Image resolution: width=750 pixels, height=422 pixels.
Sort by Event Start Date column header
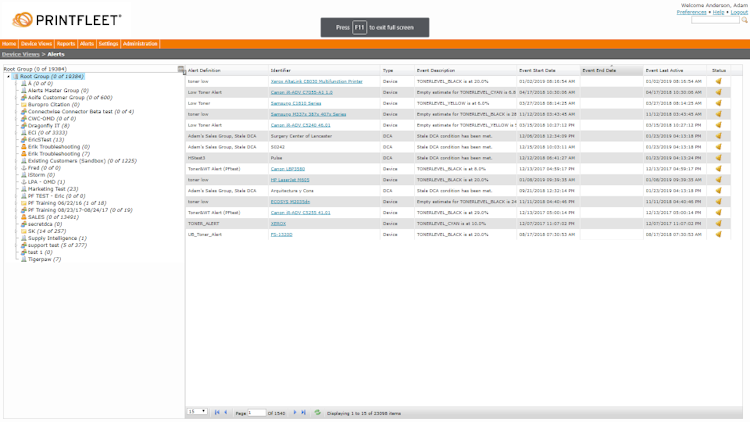pyautogui.click(x=548, y=70)
